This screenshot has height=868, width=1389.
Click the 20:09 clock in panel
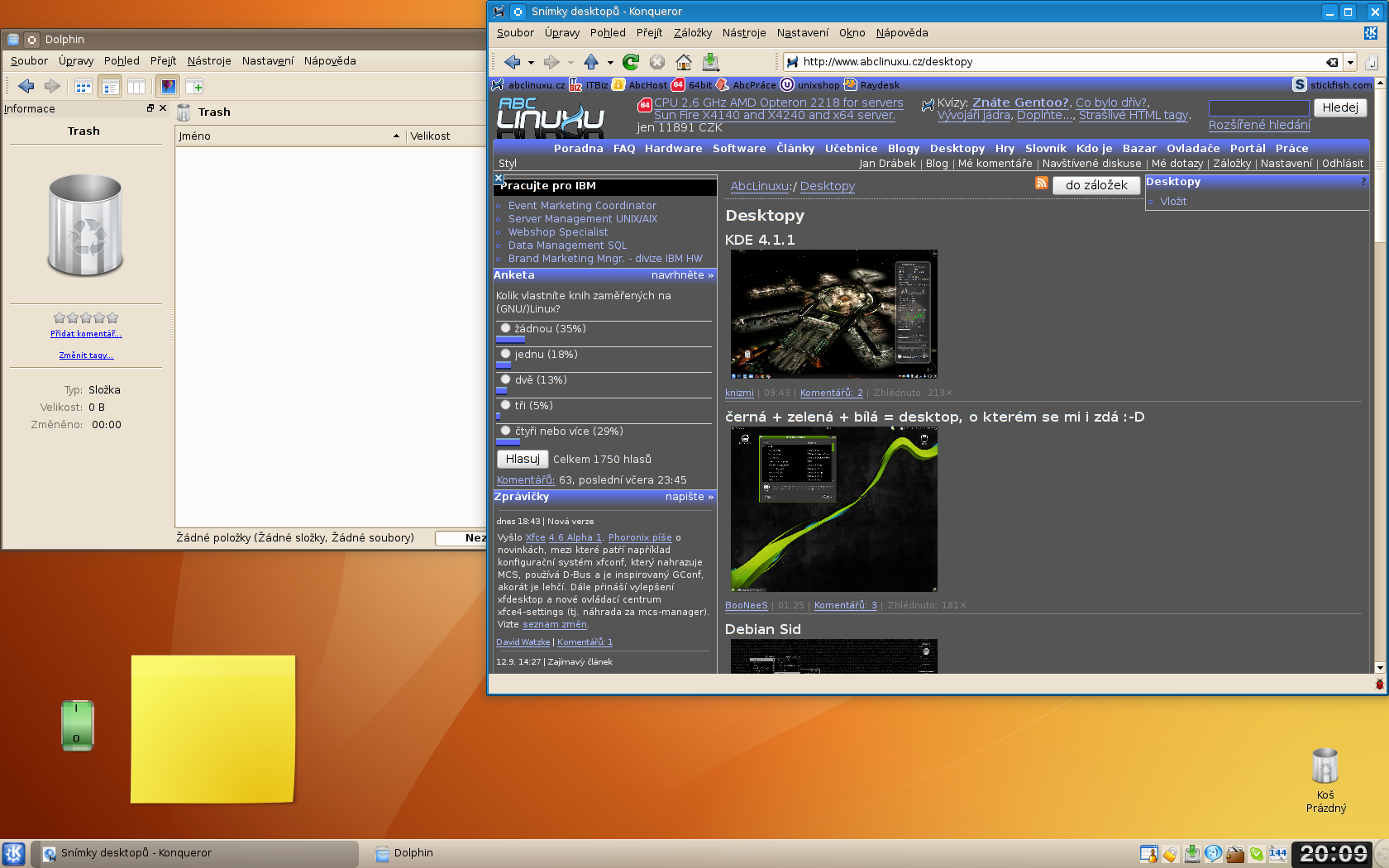[x=1333, y=854]
